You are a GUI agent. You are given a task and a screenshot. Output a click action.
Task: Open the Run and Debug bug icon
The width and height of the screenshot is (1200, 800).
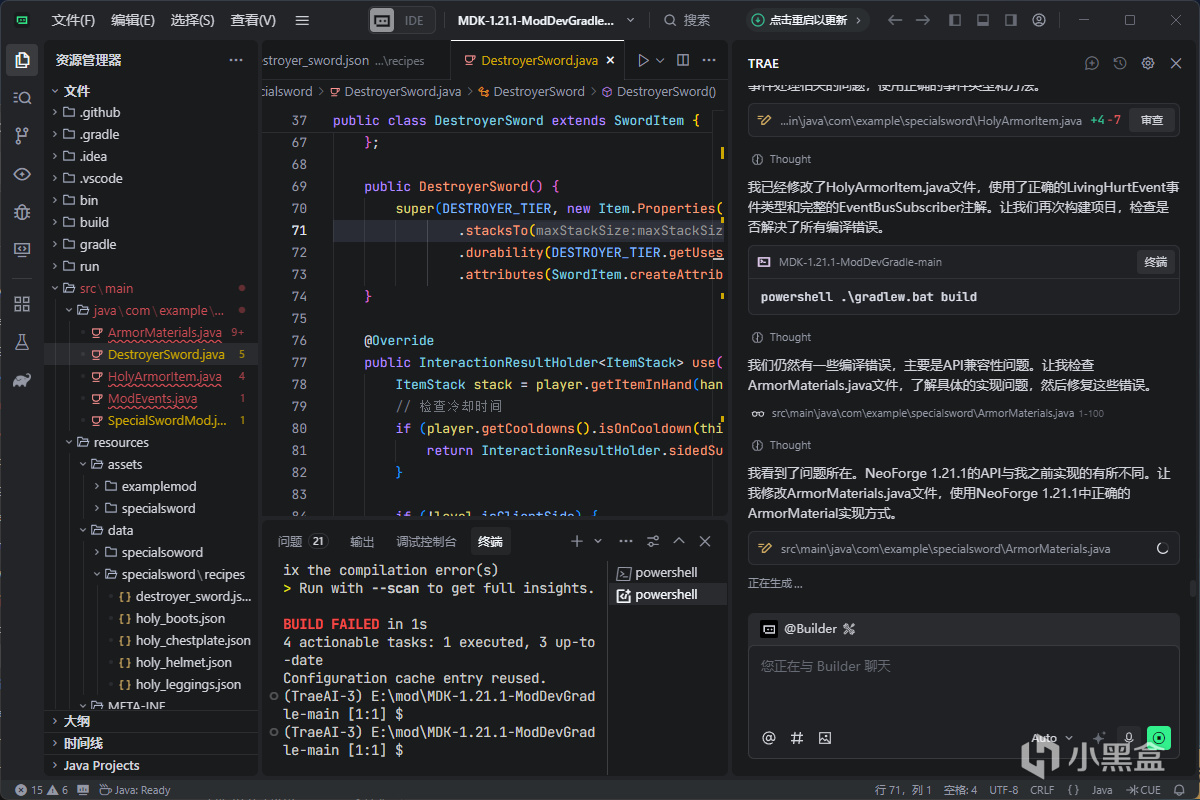(x=22, y=211)
